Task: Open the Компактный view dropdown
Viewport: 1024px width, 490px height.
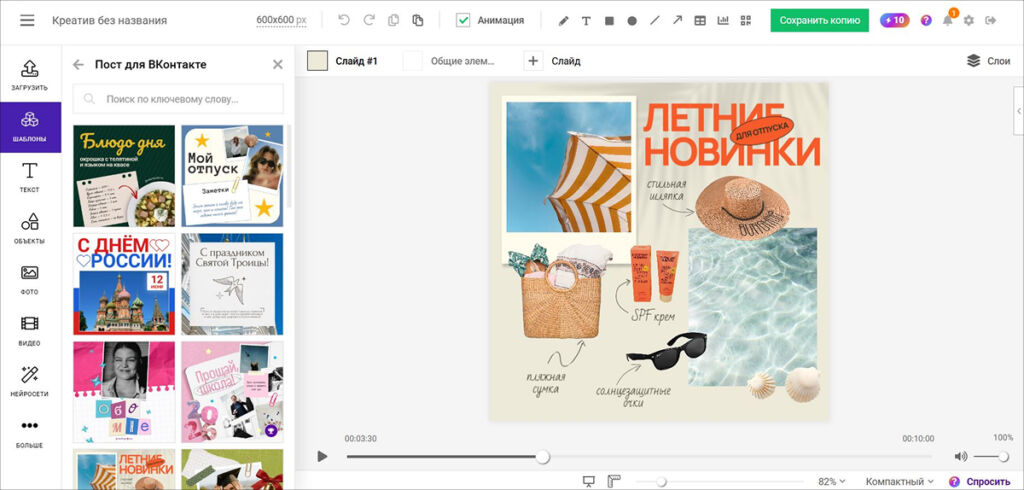Action: 899,482
